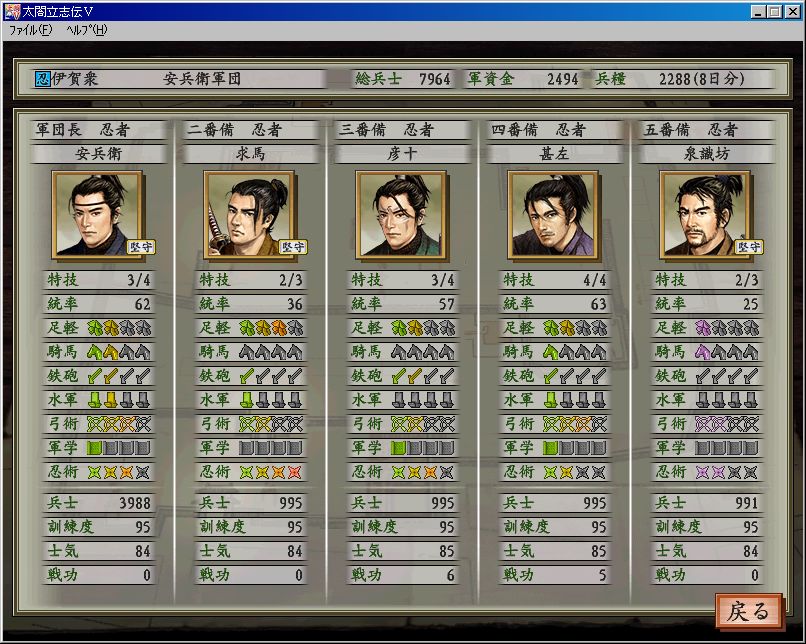
Task: Click 求馬's 忍術 shuriken icons
Action: [x=271, y=472]
